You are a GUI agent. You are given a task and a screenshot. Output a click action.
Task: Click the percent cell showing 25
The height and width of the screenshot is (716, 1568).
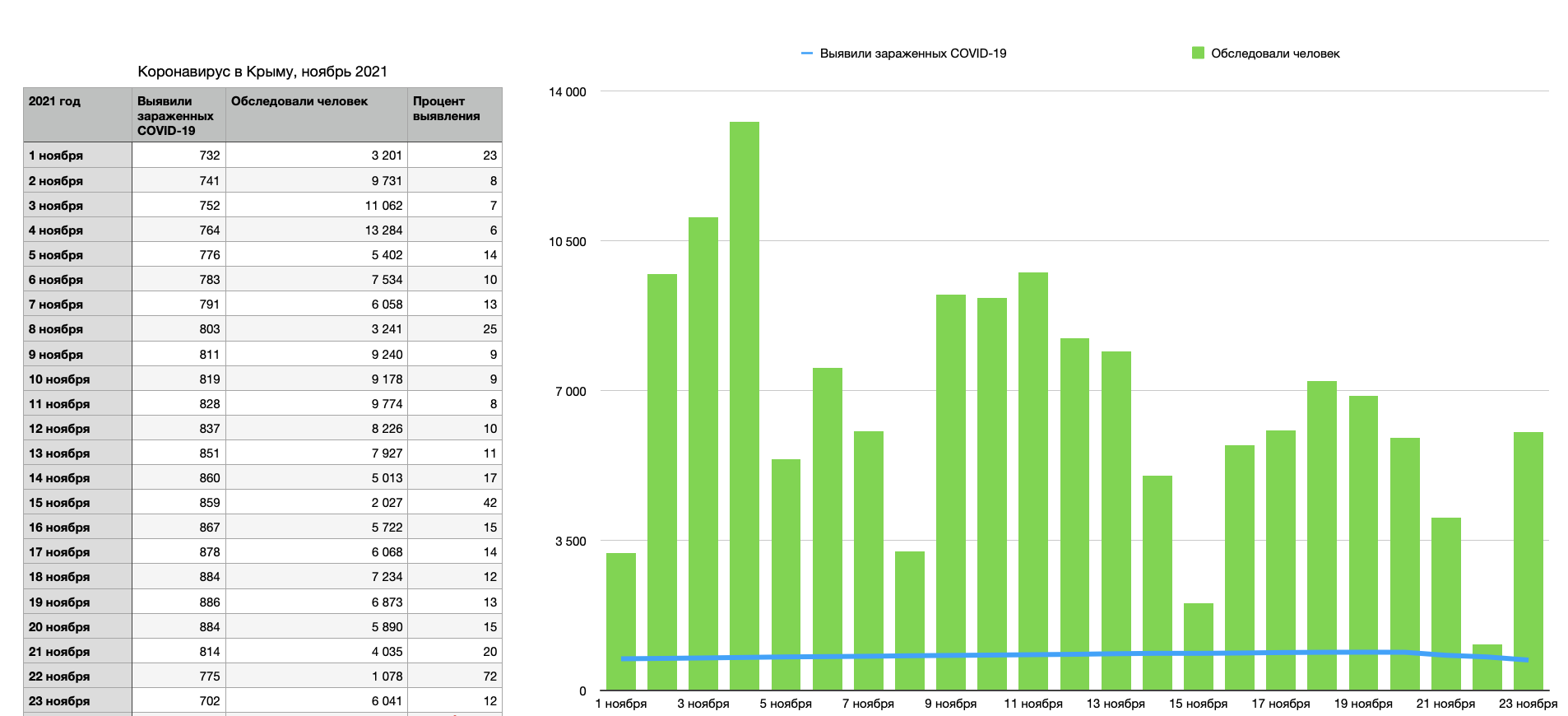coord(455,329)
